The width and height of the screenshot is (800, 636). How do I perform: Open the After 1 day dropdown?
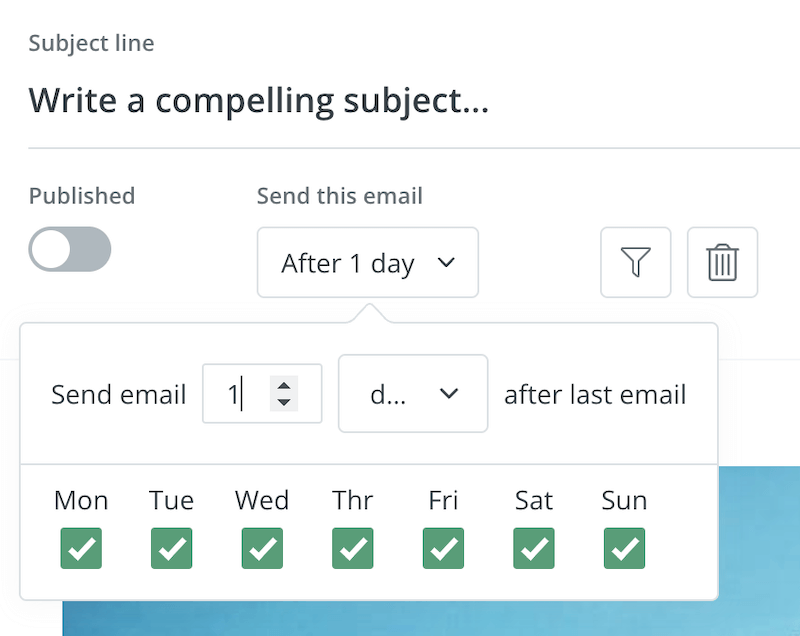pos(367,263)
